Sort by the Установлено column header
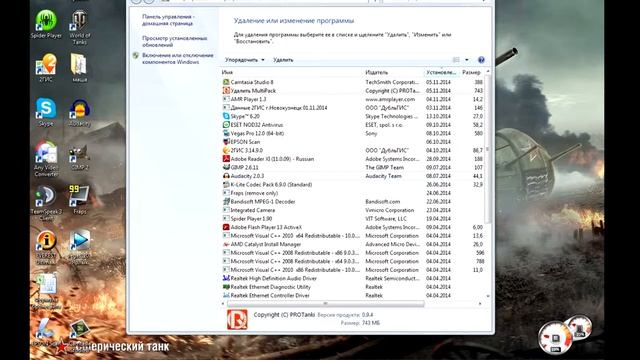640x360 pixels. click(442, 72)
